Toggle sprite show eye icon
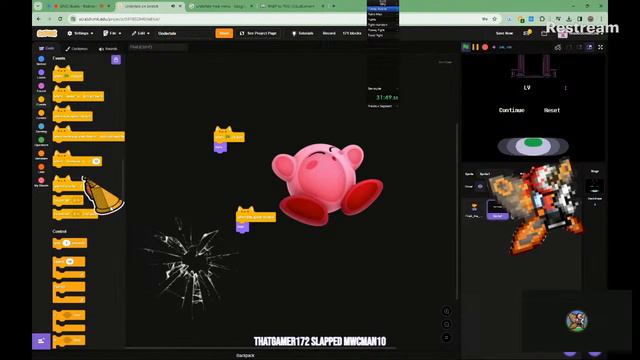This screenshot has width=640, height=360. click(480, 187)
